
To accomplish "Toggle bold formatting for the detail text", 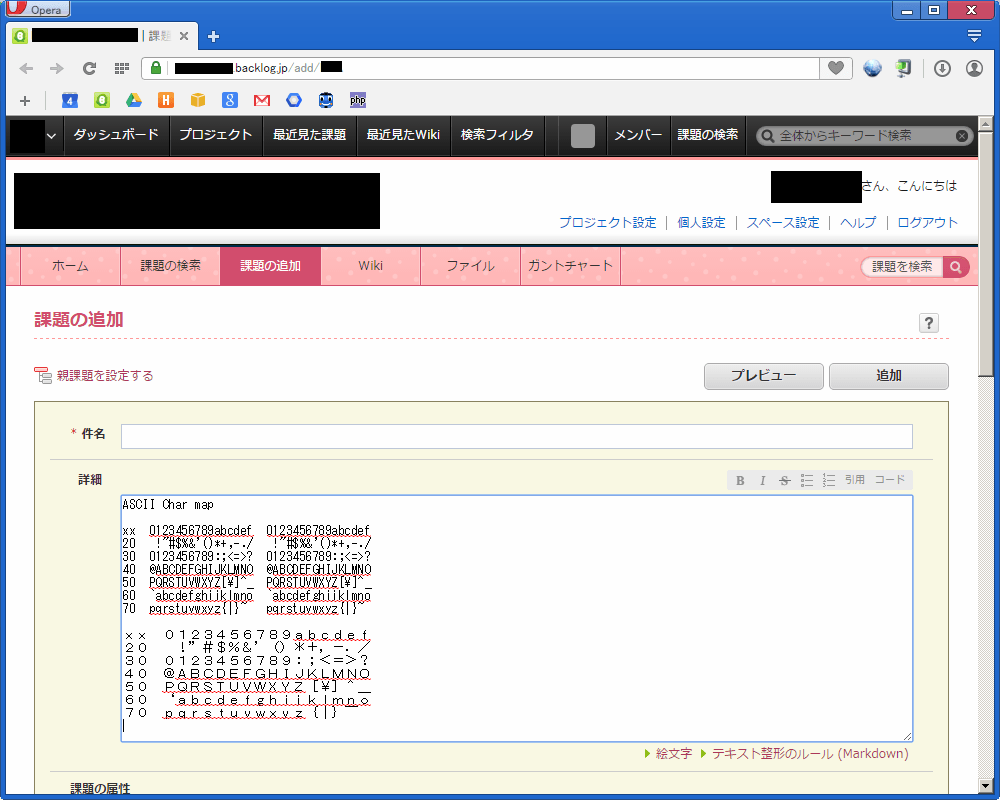I will pyautogui.click(x=740, y=480).
